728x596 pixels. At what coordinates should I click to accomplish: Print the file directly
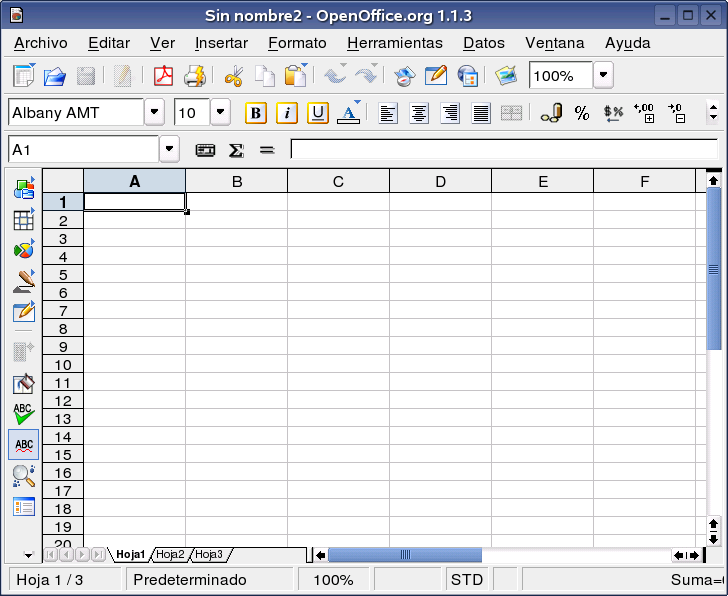[x=195, y=76]
